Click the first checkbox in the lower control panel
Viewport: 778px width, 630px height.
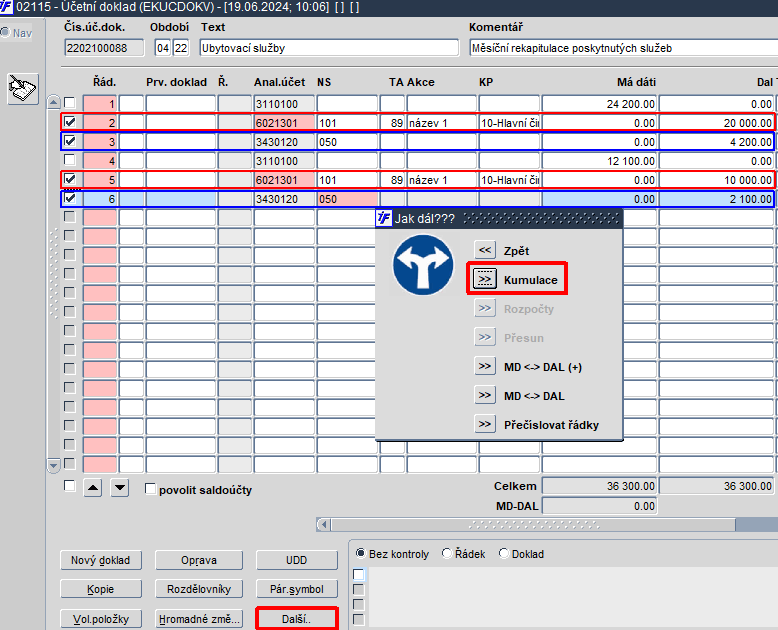click(358, 574)
